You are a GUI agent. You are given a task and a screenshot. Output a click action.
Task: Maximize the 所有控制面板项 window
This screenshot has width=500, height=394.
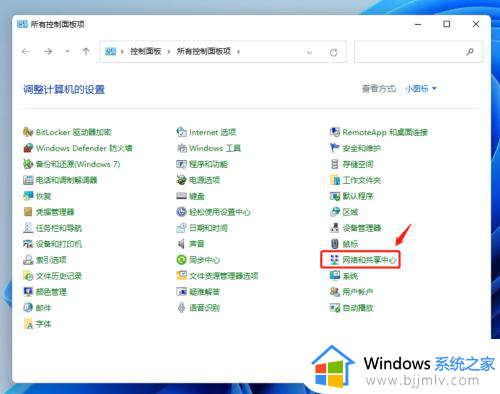(447, 24)
